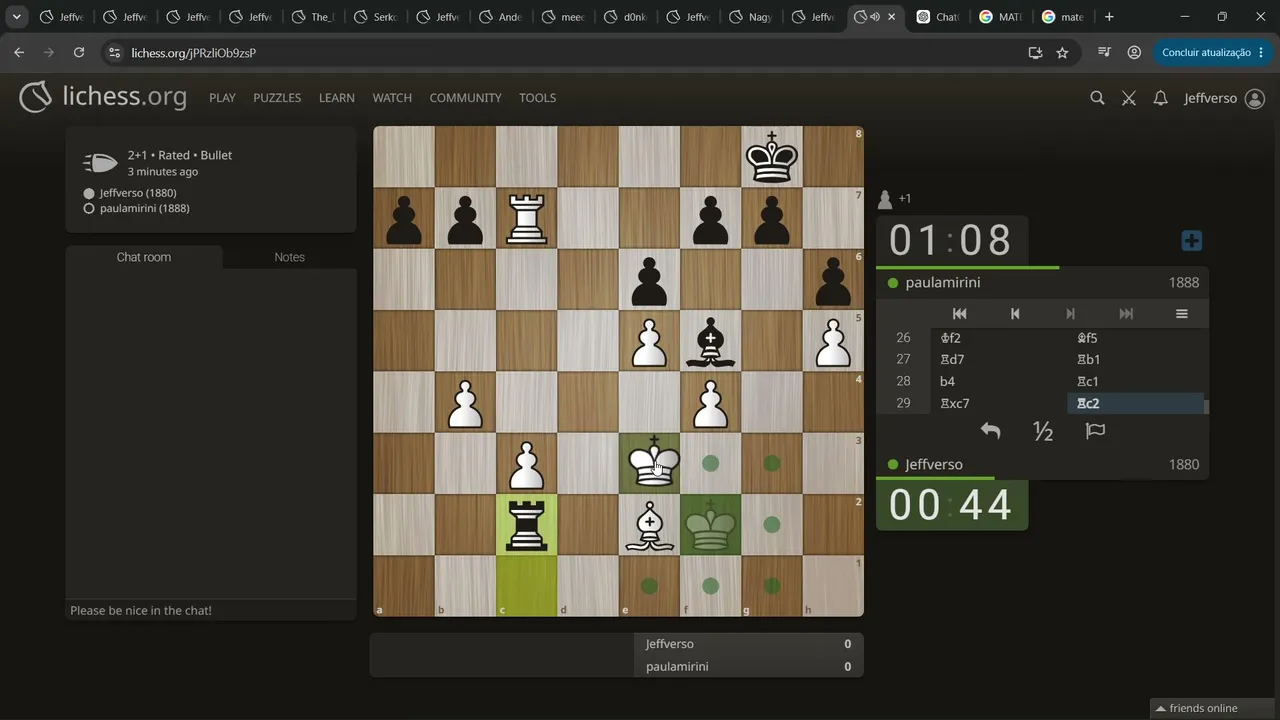The image size is (1280, 720).
Task: Open the Jeffverso (1880) link in the game info
Action: (138, 193)
